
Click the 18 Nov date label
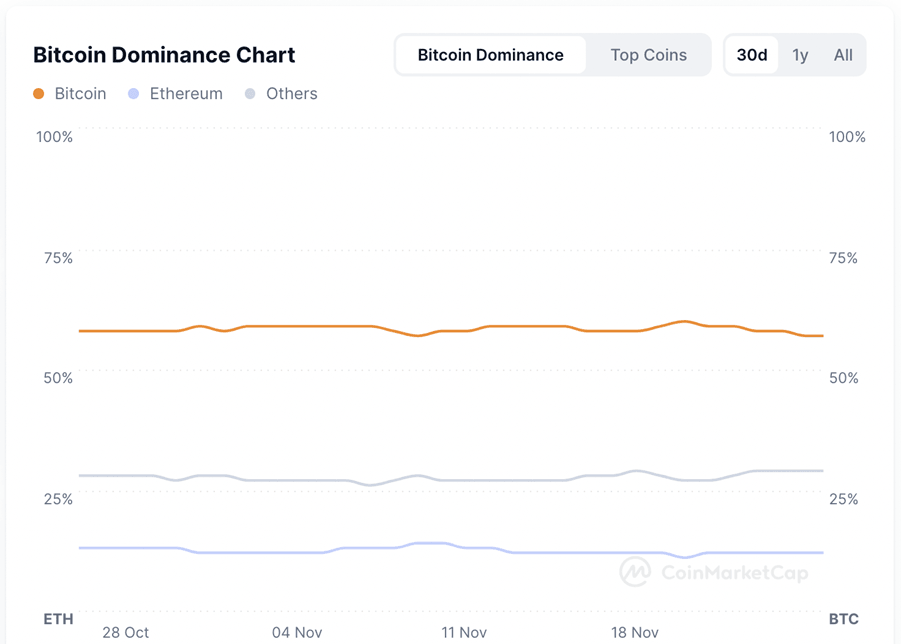pos(634,632)
